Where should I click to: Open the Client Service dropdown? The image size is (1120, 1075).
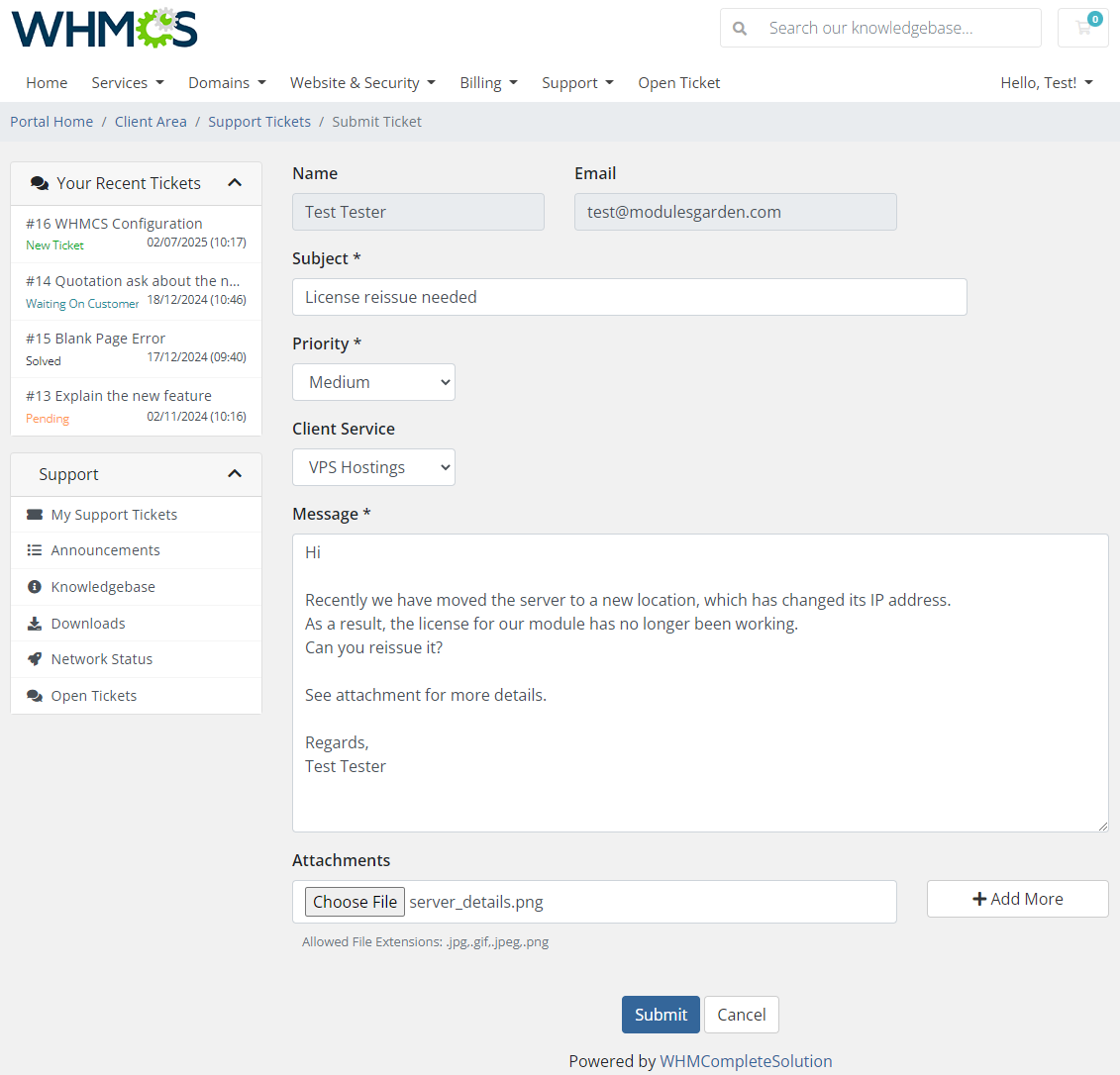tap(373, 467)
